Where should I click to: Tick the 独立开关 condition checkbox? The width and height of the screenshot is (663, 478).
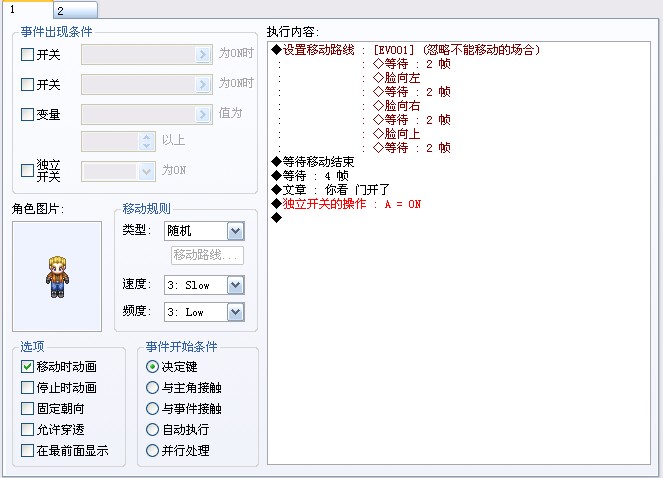point(27,170)
